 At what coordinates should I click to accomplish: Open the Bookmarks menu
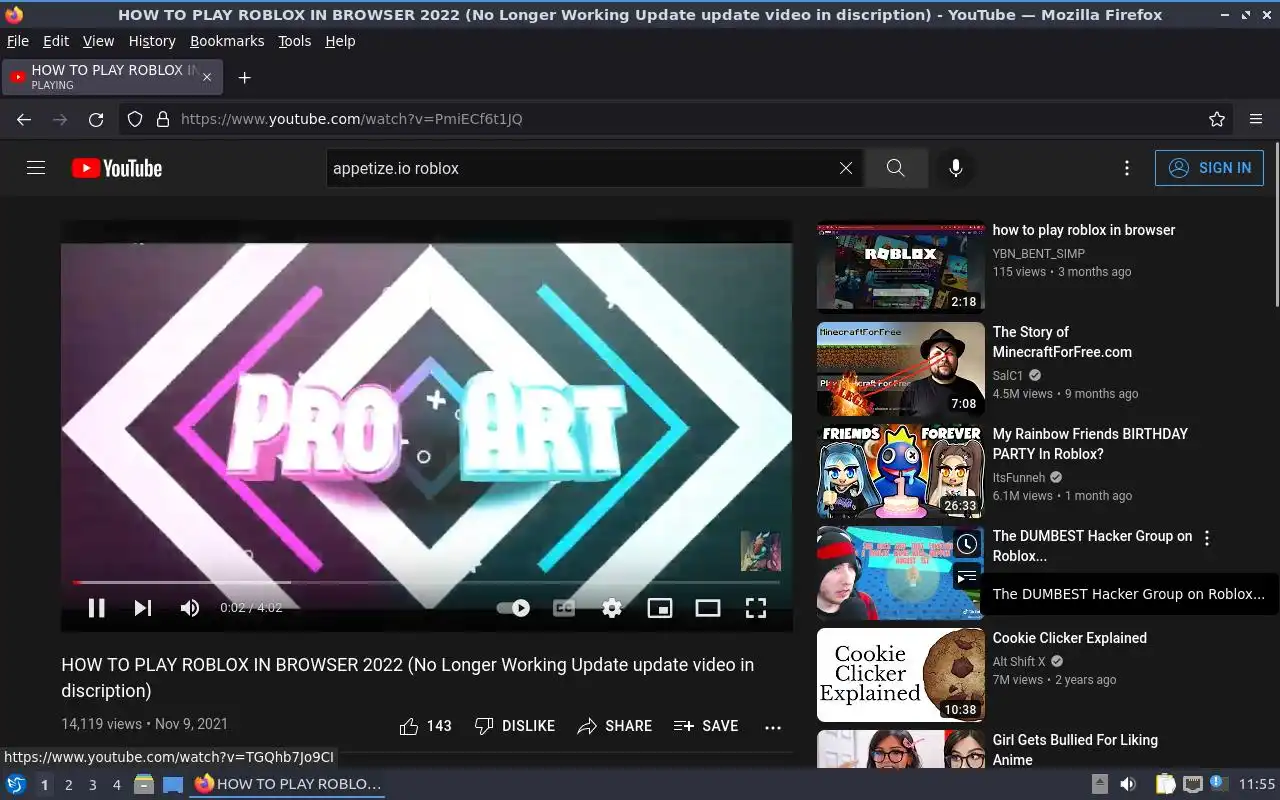click(227, 41)
